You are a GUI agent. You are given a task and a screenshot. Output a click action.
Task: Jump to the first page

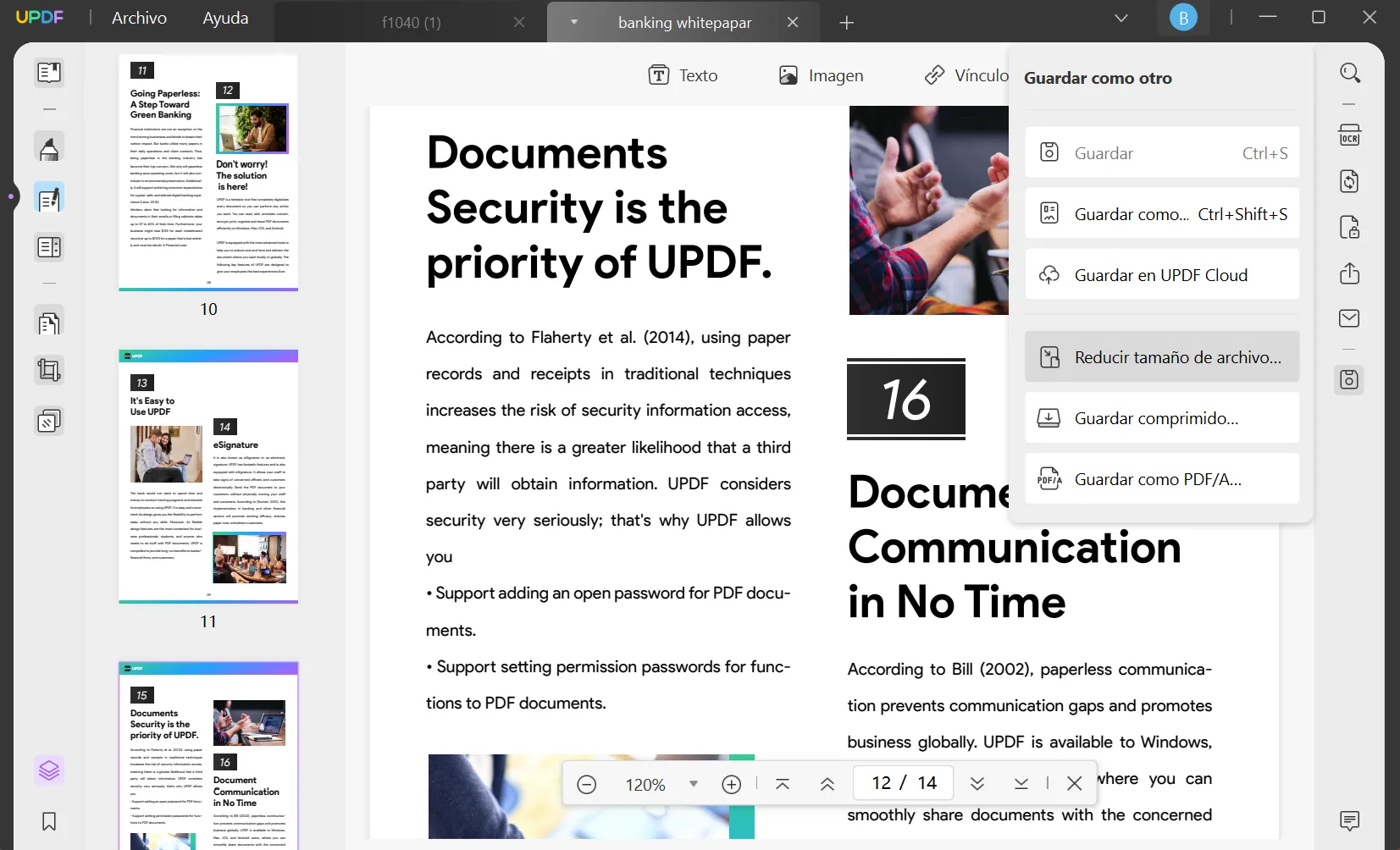[783, 784]
